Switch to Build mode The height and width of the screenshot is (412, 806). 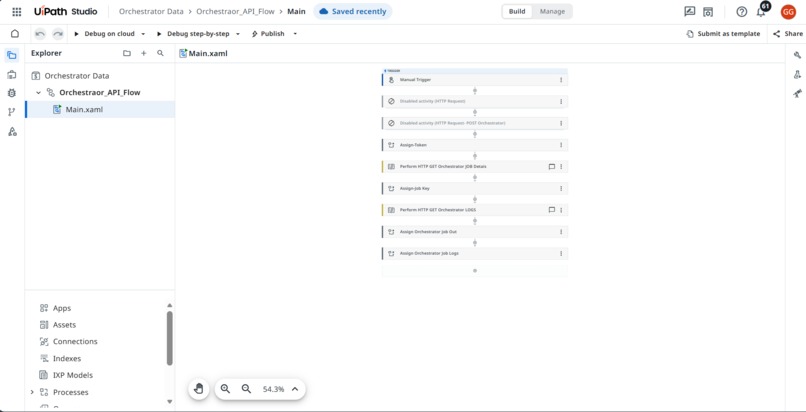(517, 11)
